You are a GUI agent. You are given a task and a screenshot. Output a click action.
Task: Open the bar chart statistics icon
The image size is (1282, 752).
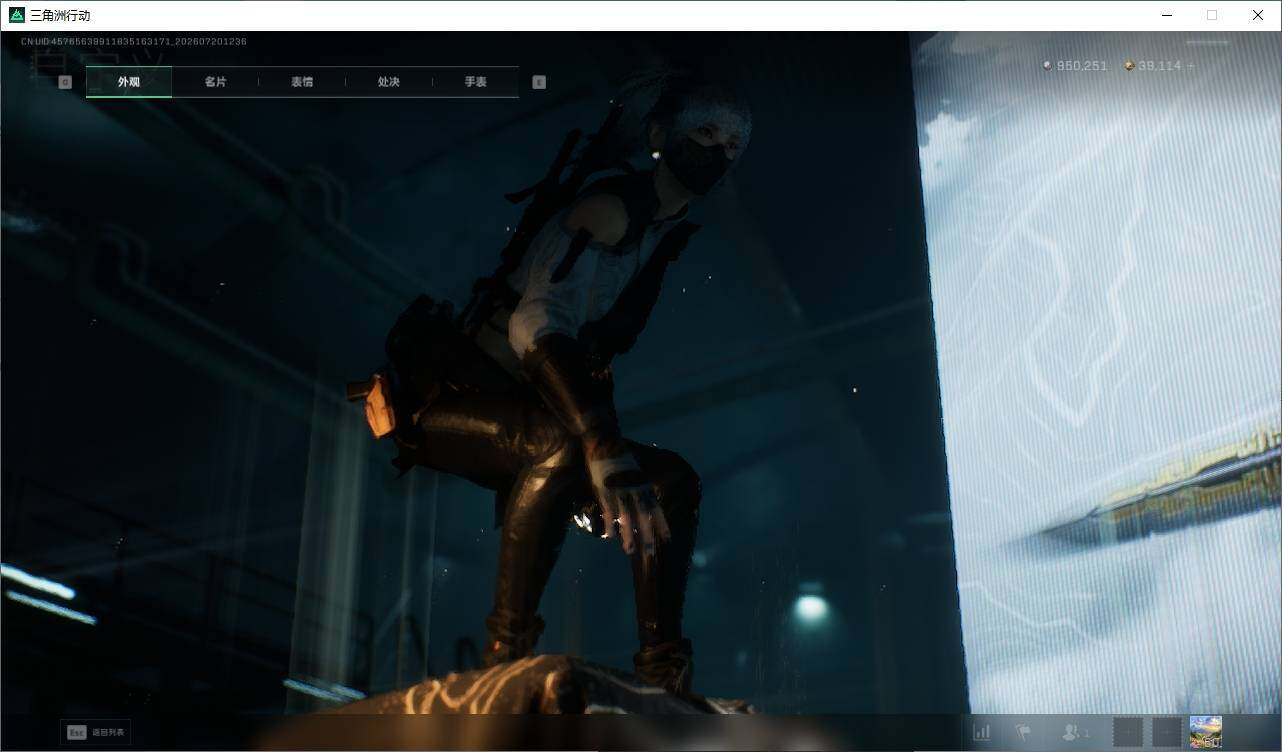(x=982, y=732)
